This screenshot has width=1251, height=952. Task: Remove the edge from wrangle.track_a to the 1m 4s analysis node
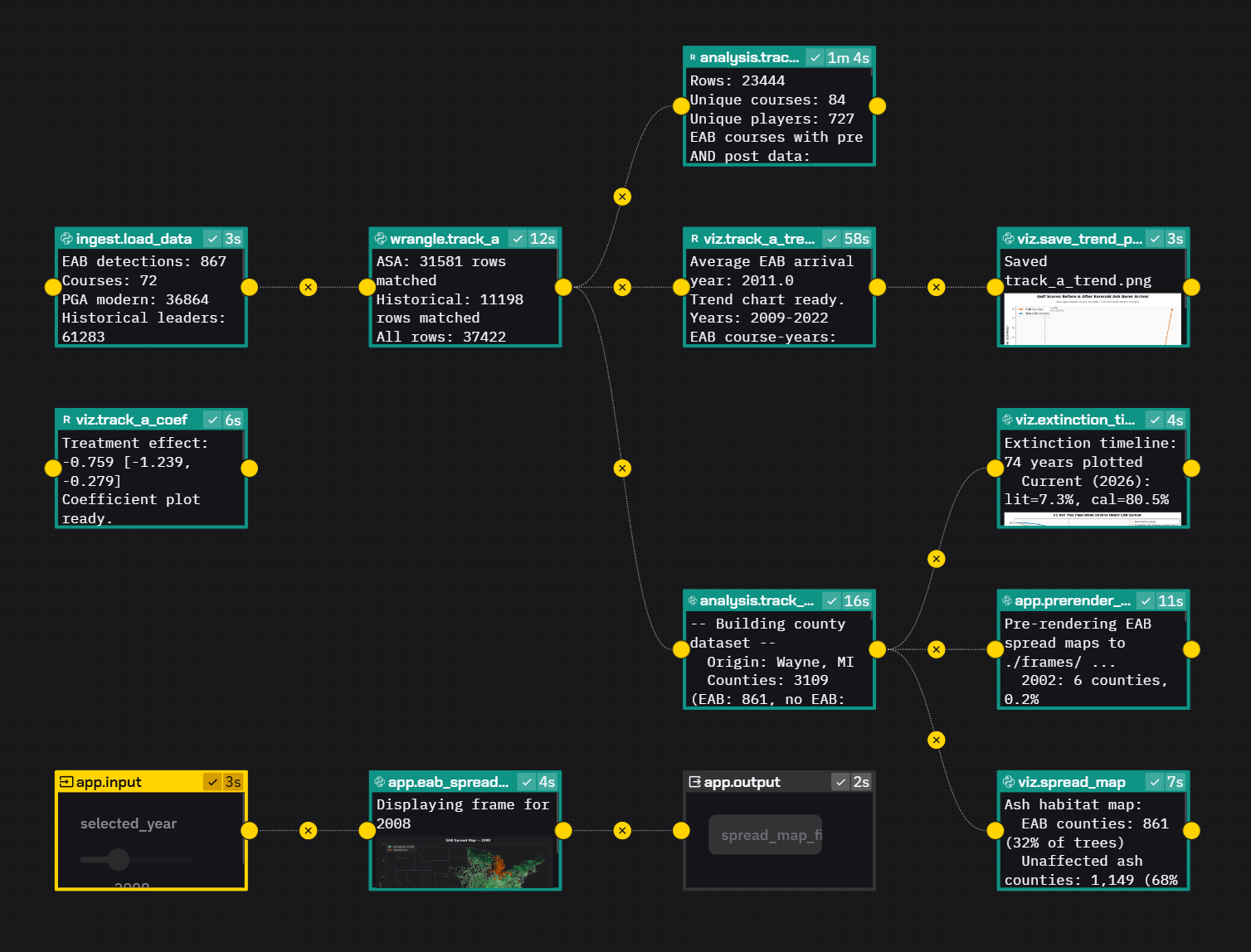[x=622, y=197]
